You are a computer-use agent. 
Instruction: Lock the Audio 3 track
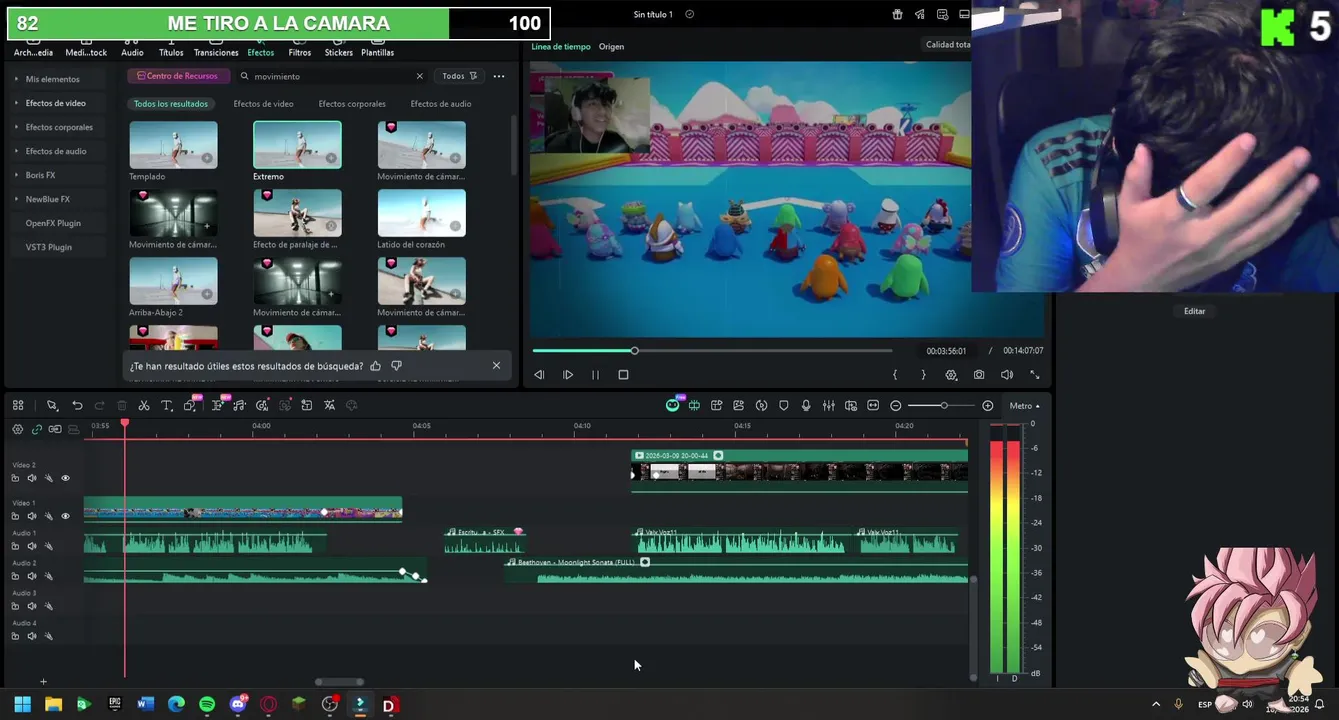click(15, 606)
